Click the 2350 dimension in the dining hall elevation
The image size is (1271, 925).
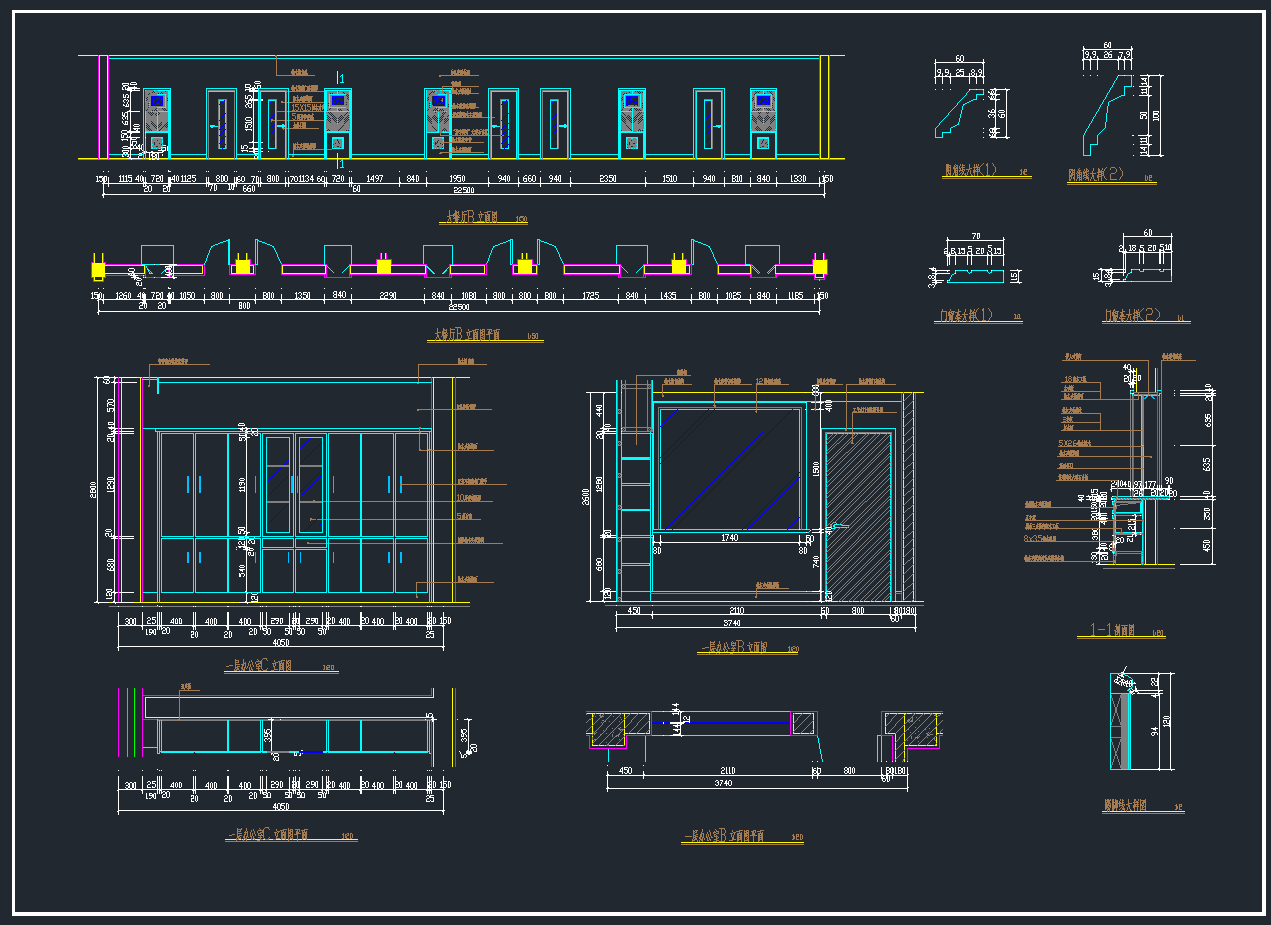tap(607, 179)
